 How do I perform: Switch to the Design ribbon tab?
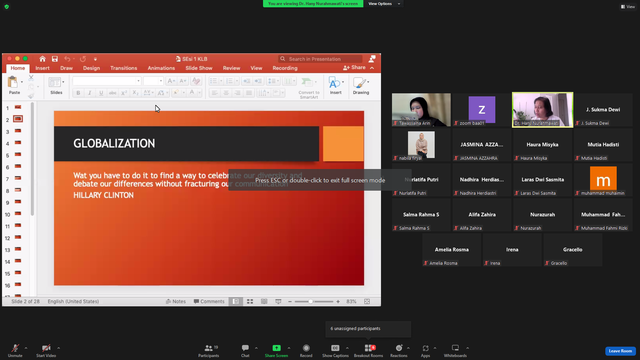pyautogui.click(x=91, y=68)
